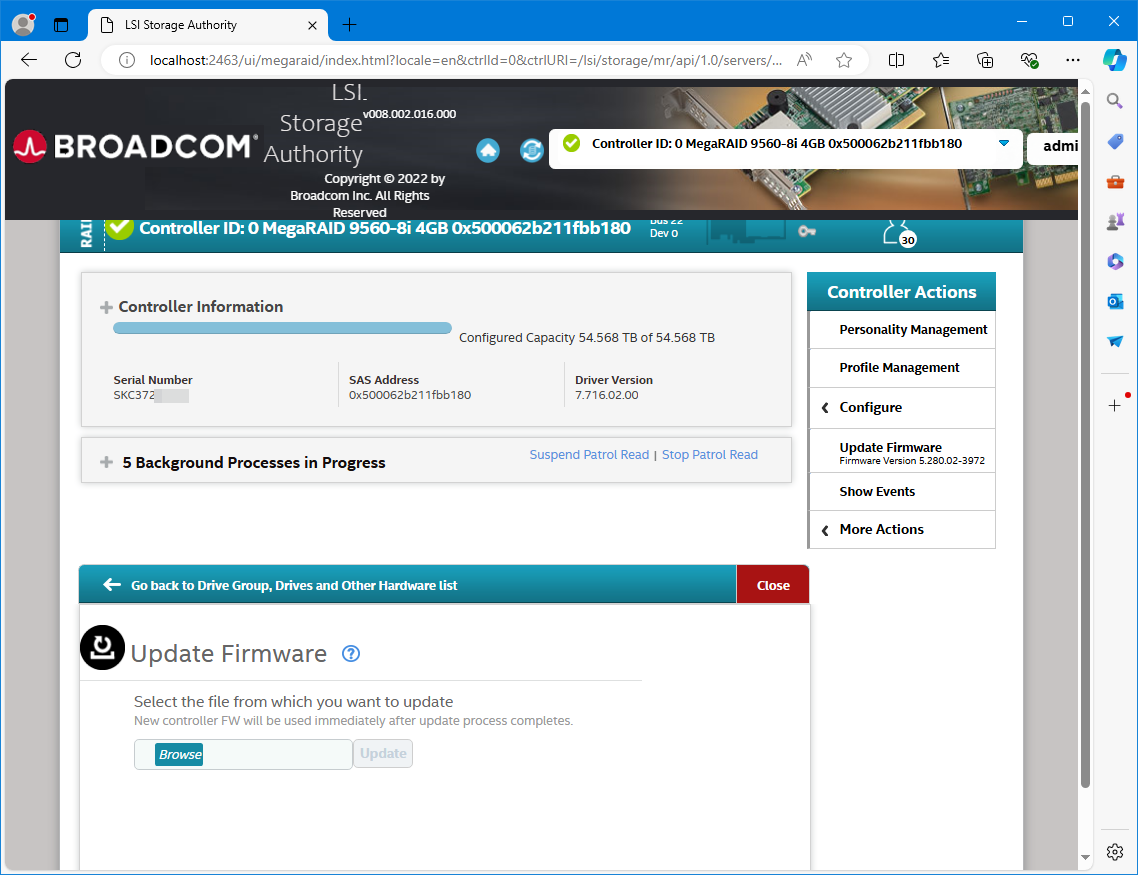Open alerts bell showing 30
This screenshot has width=1138, height=875.
coord(898,233)
